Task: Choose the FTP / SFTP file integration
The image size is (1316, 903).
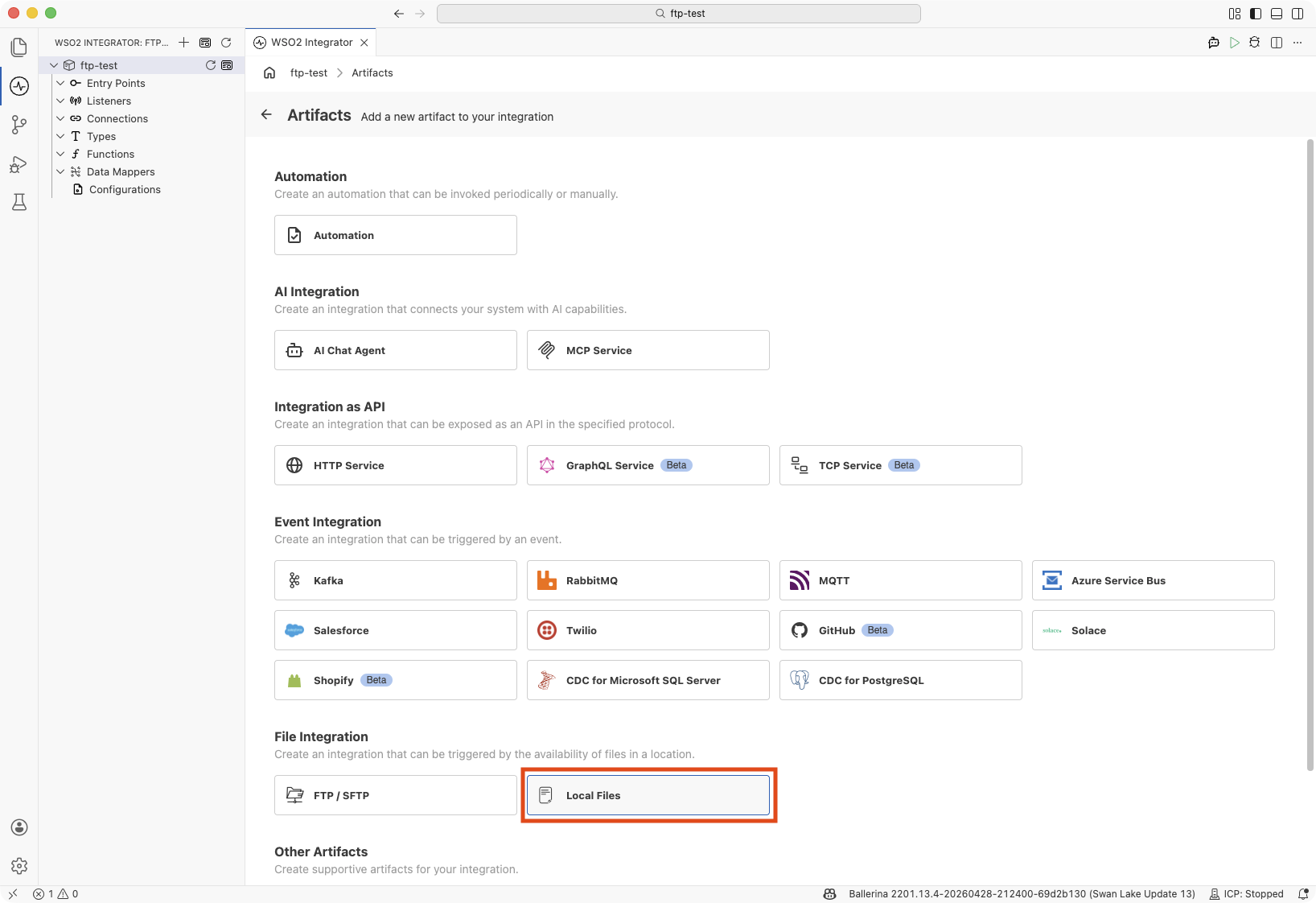Action: point(396,795)
